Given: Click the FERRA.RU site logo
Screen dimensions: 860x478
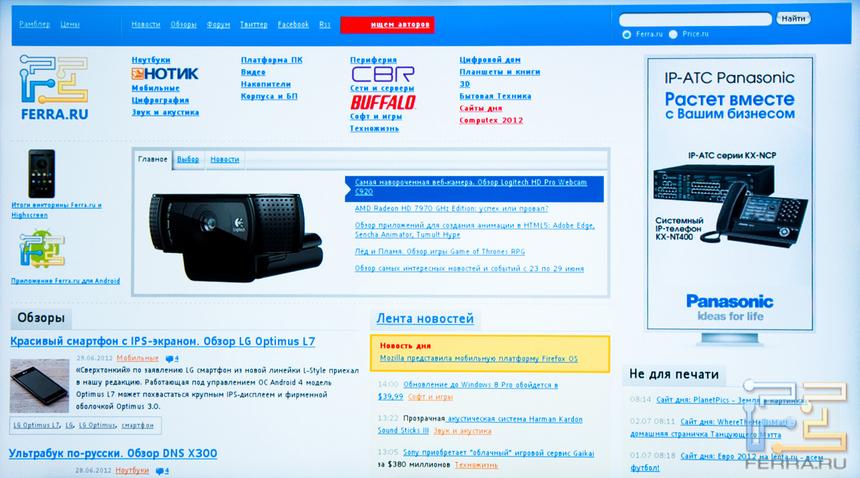Looking at the screenshot, I should [54, 88].
